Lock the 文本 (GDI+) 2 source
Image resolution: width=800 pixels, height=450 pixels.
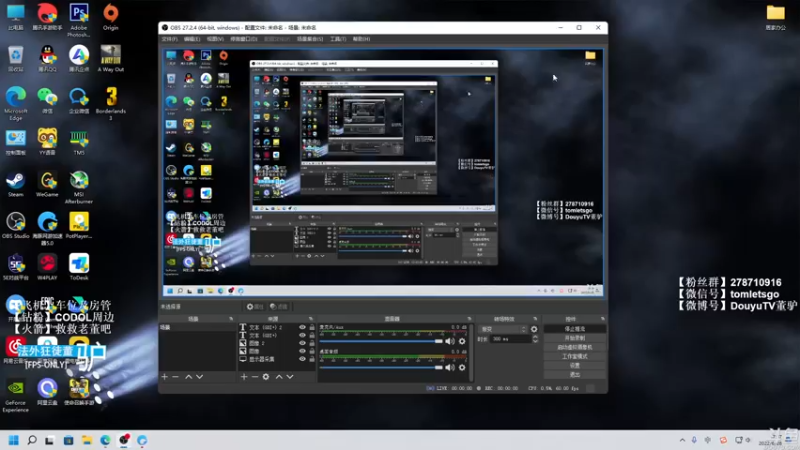click(x=312, y=328)
